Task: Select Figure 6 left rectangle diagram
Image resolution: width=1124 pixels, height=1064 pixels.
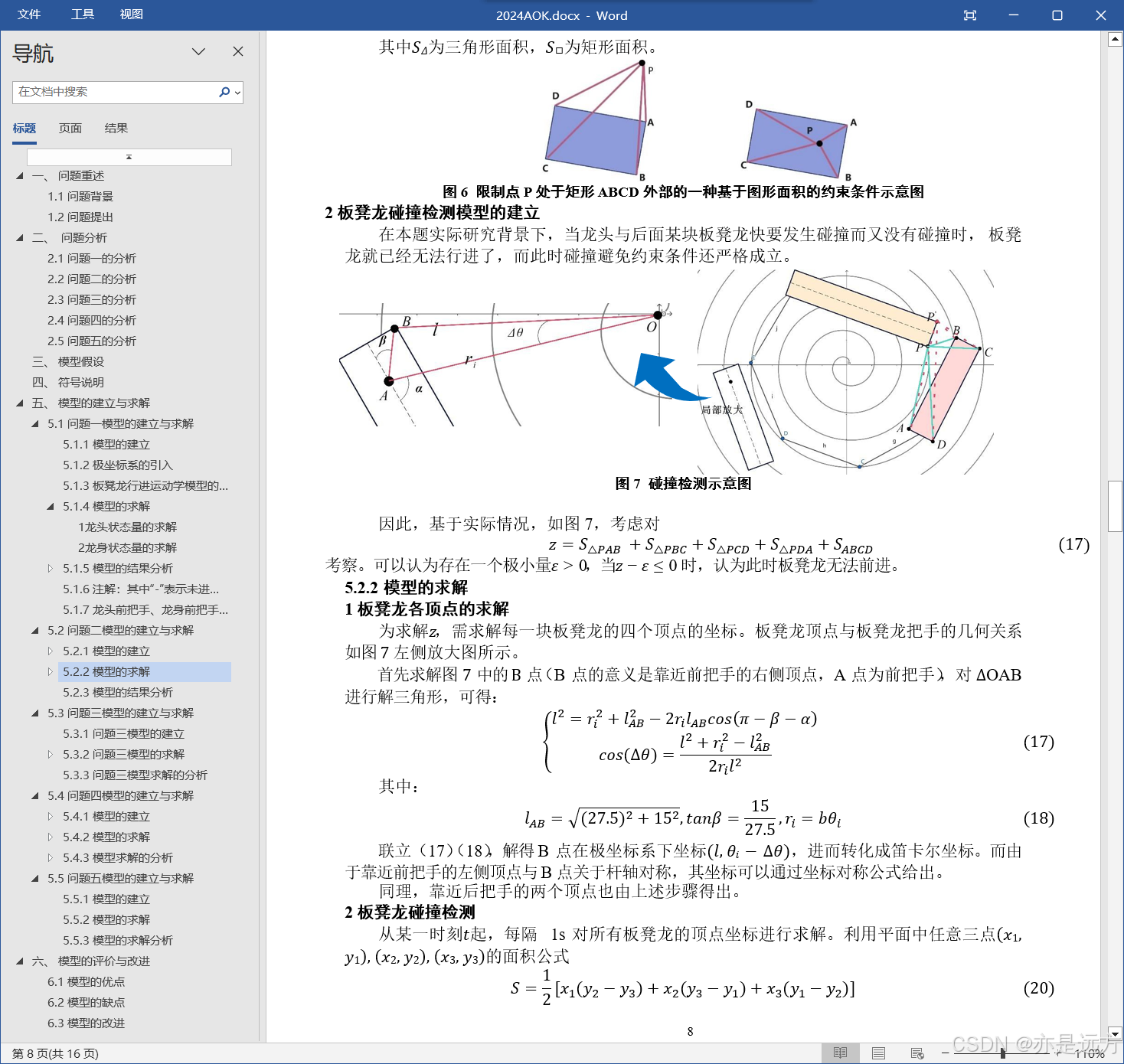Action: [x=600, y=120]
